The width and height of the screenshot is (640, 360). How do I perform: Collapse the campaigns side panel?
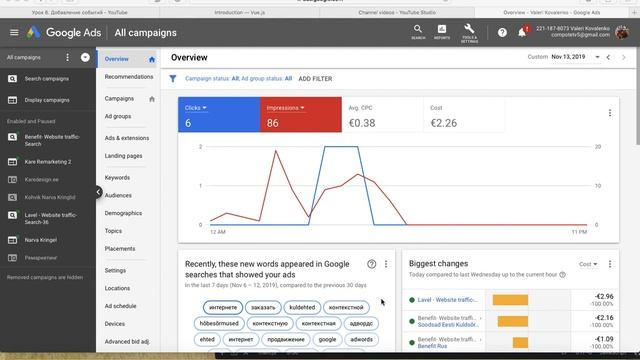(x=98, y=192)
